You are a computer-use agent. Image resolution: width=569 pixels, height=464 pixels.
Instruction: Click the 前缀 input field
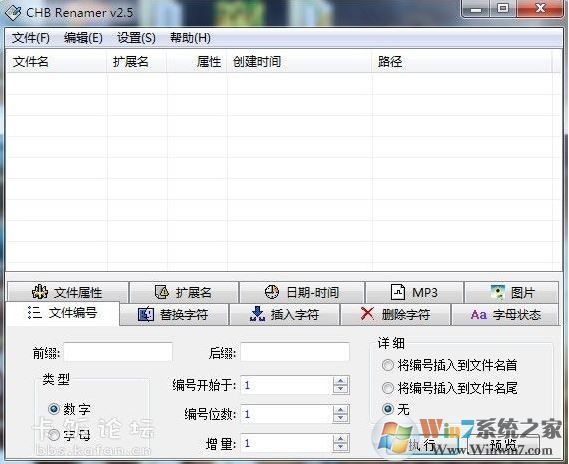click(118, 352)
